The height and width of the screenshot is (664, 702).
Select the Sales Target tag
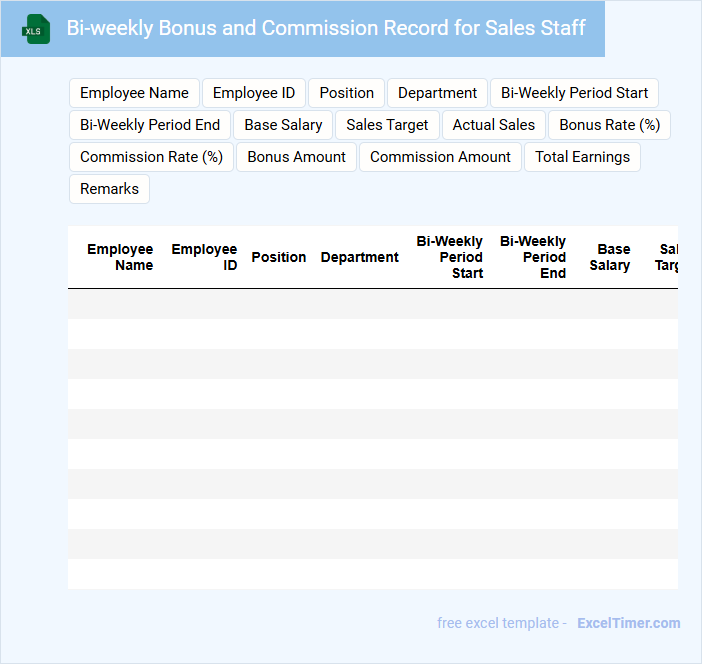tap(387, 125)
